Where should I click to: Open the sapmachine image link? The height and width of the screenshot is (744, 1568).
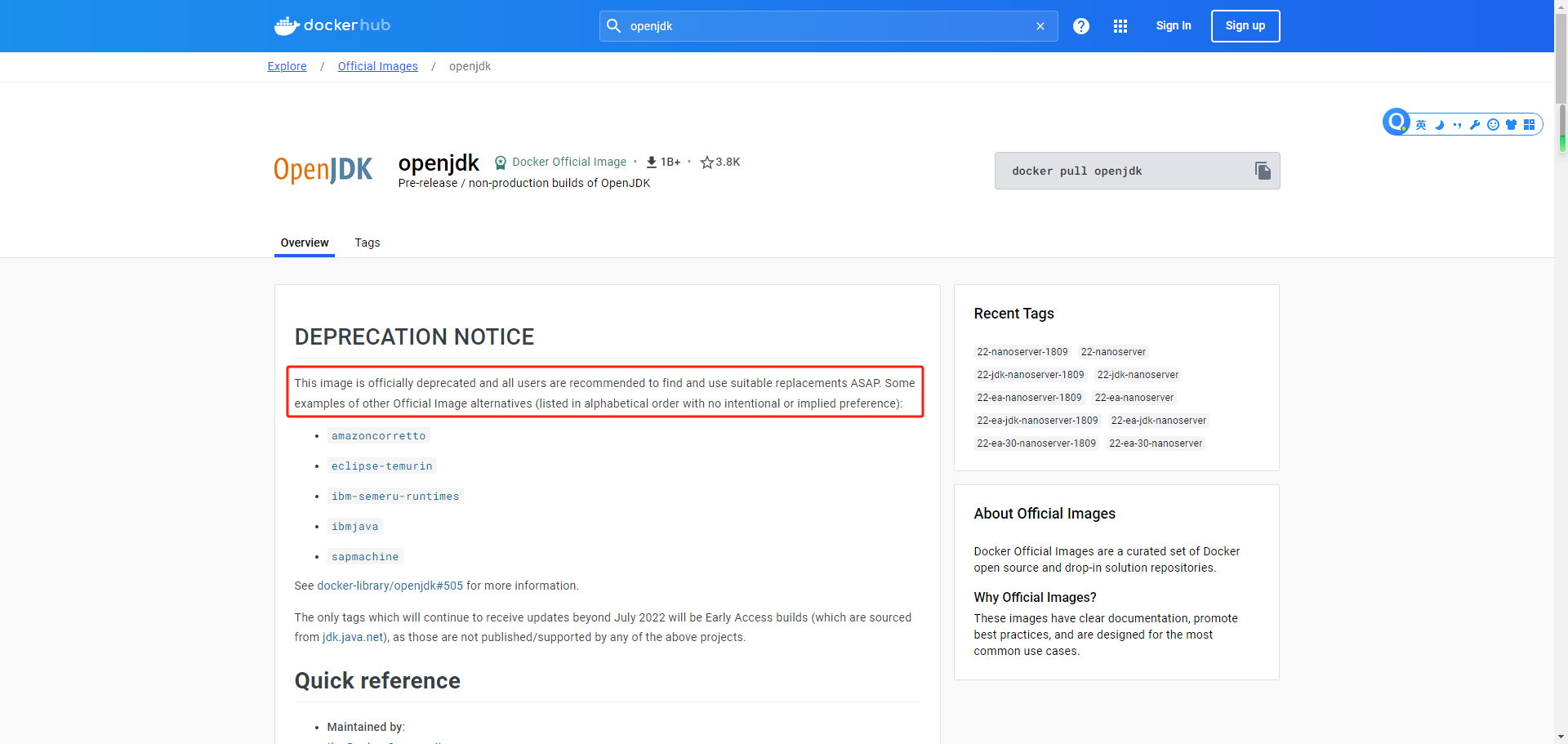[365, 557]
